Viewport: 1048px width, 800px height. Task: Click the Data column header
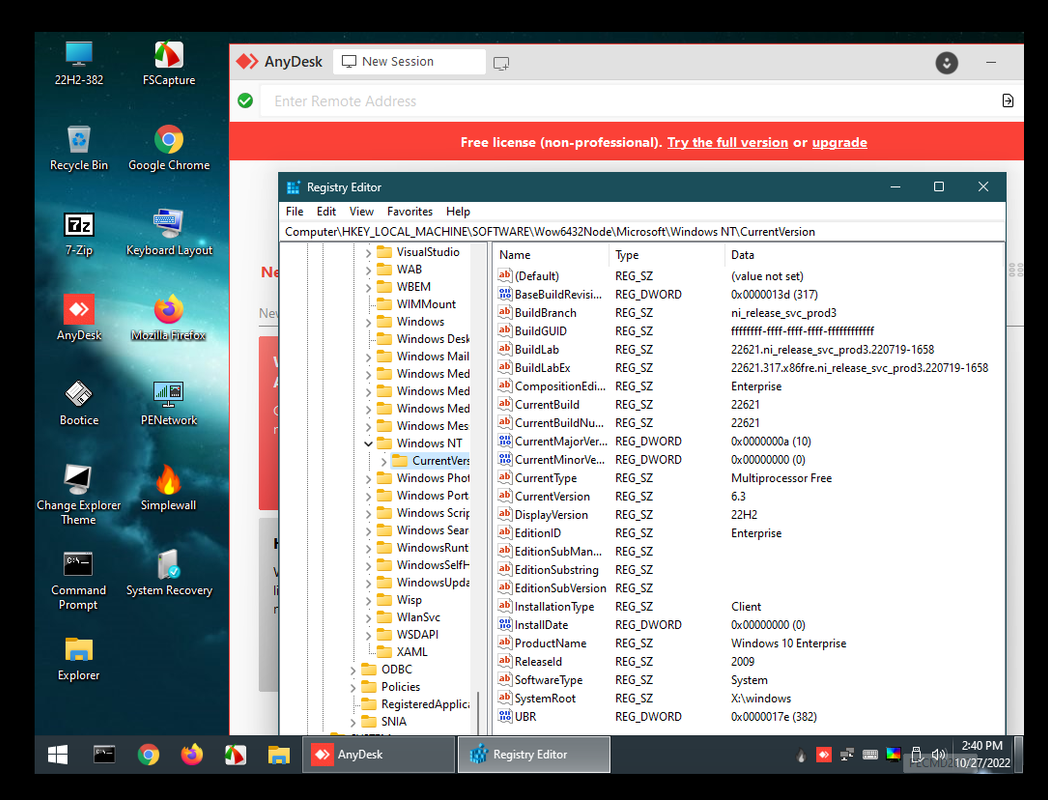coord(863,255)
